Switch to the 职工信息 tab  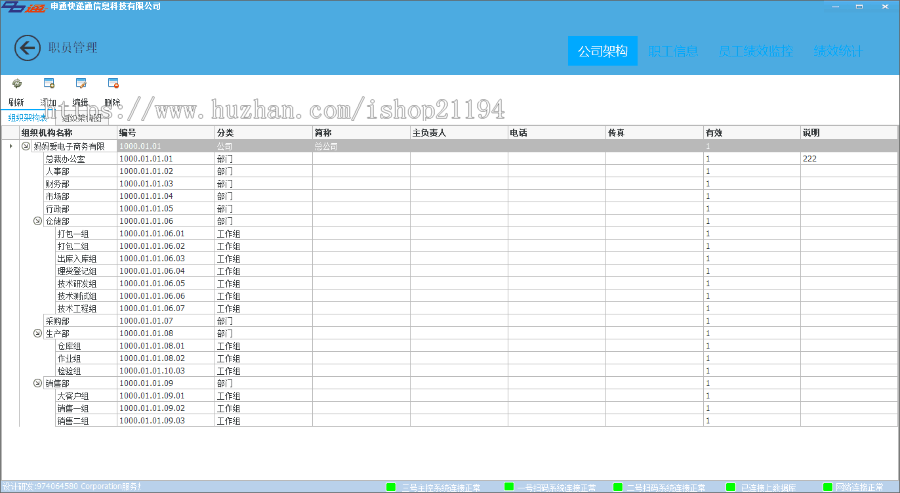point(673,51)
